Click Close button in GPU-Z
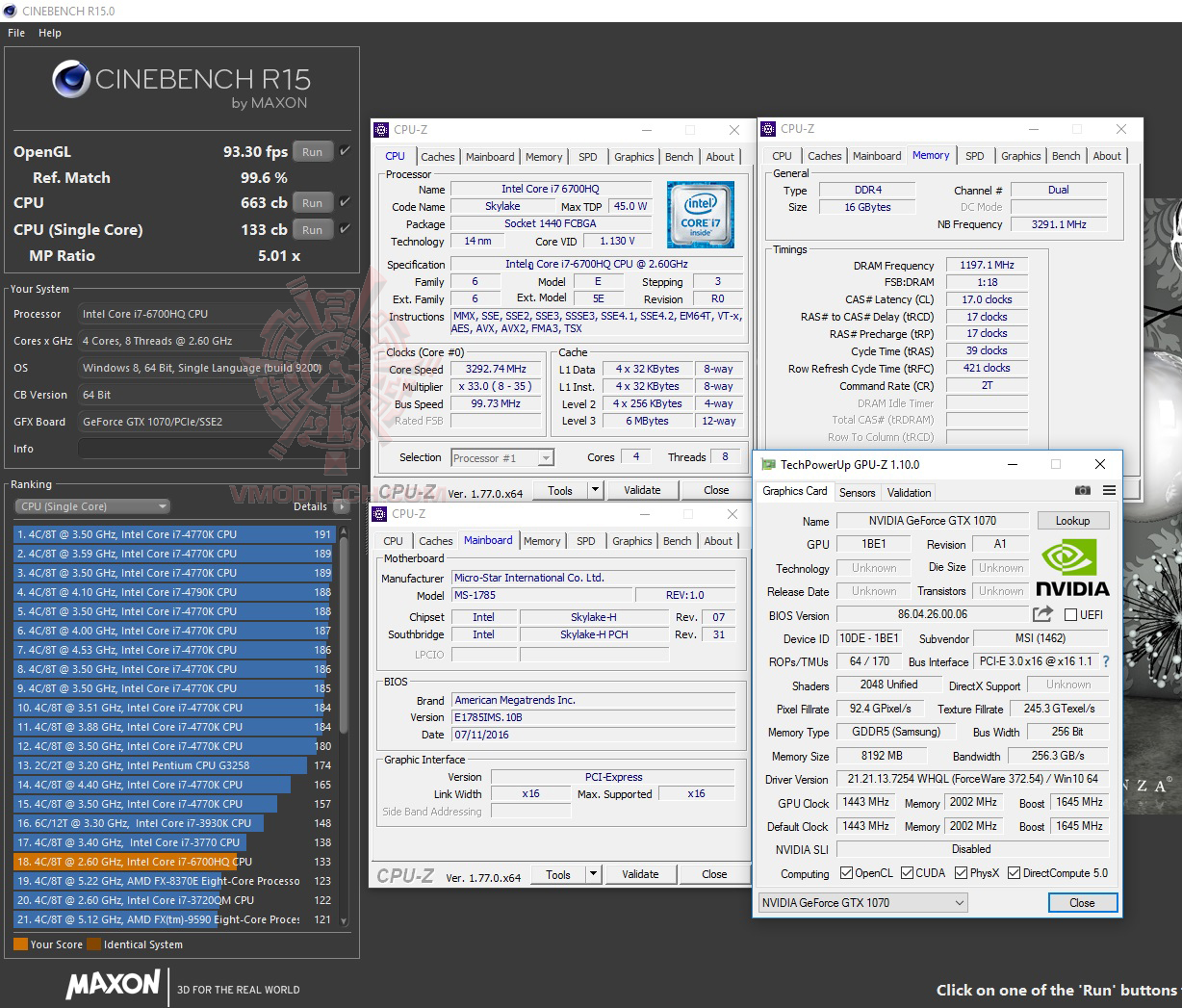1182x1008 pixels. coord(1082,903)
